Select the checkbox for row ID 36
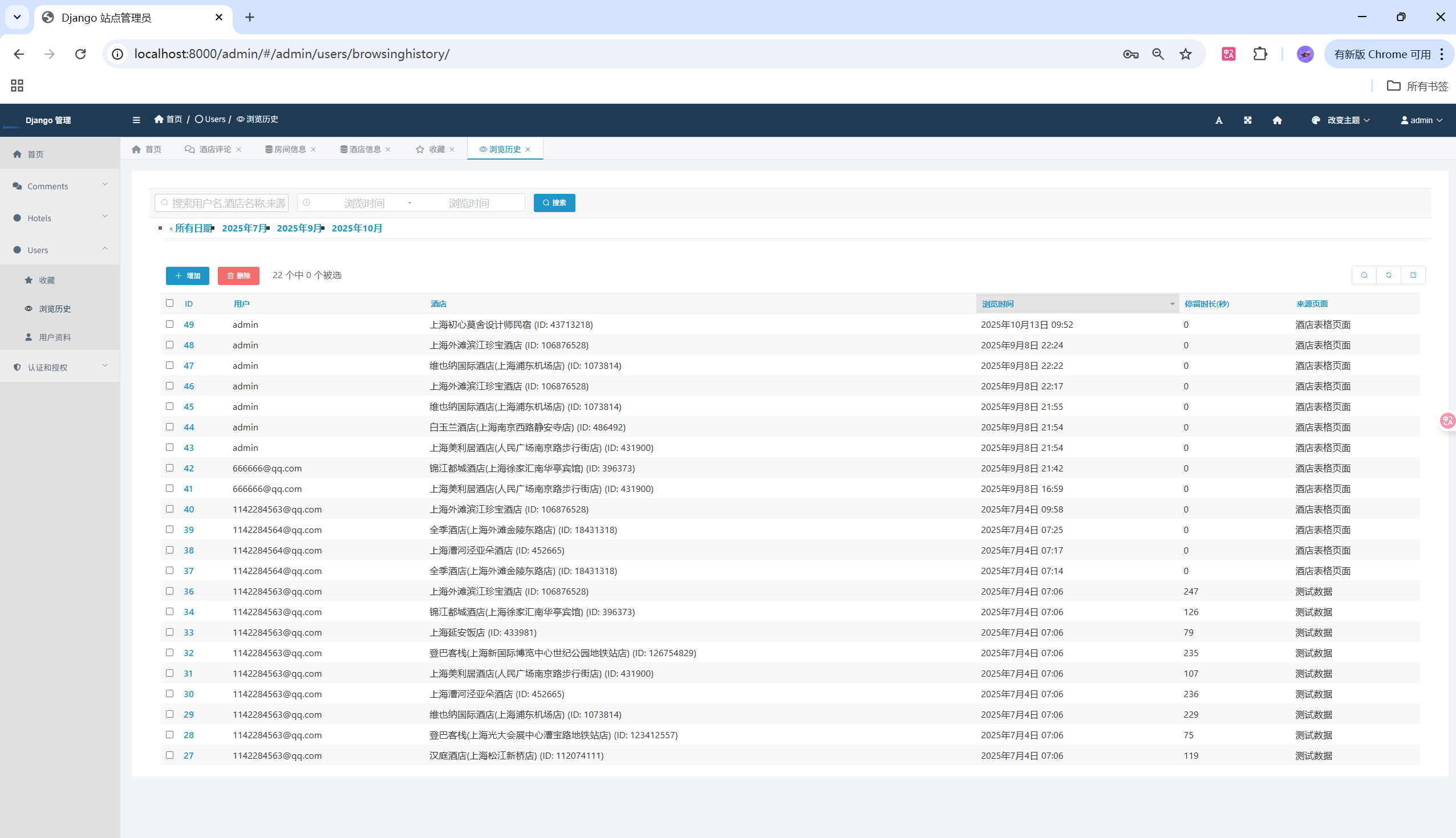1456x838 pixels. [x=169, y=591]
